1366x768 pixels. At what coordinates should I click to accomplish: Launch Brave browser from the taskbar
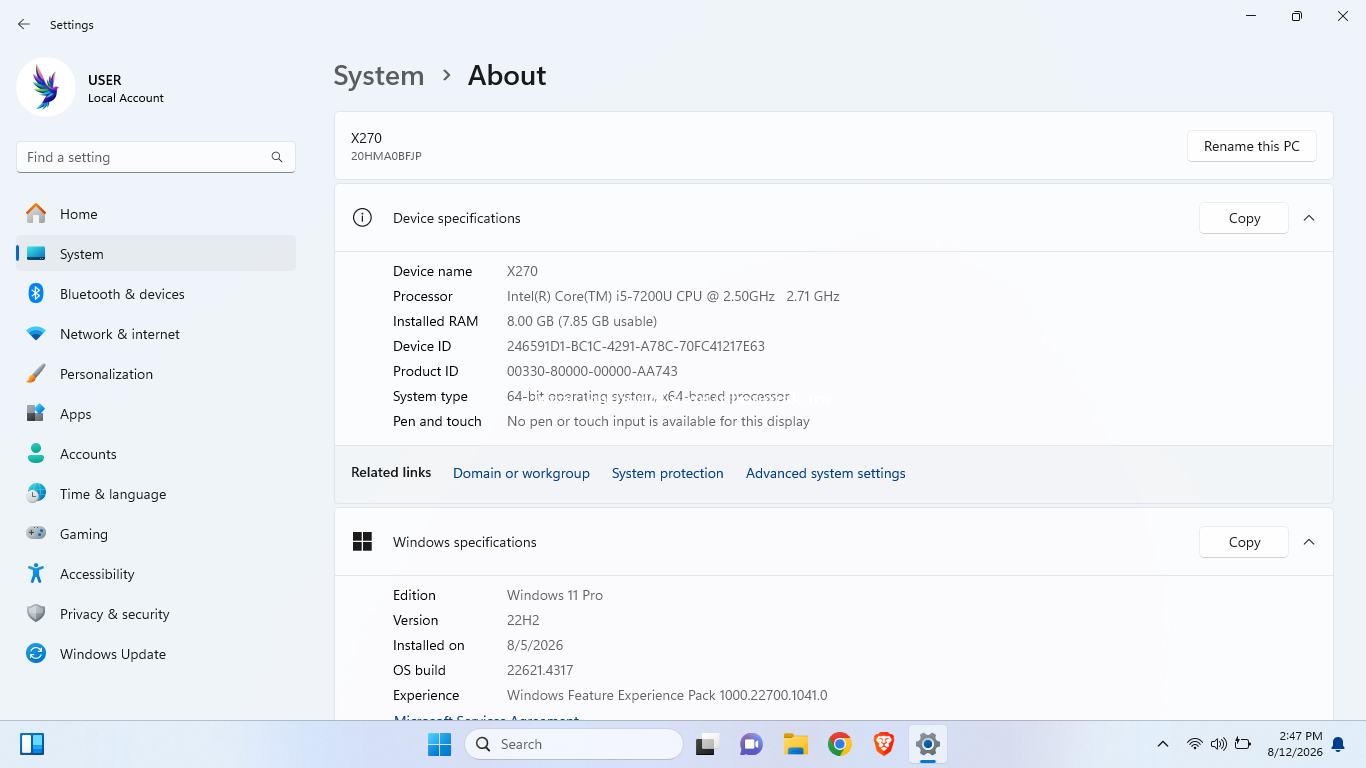pos(883,744)
